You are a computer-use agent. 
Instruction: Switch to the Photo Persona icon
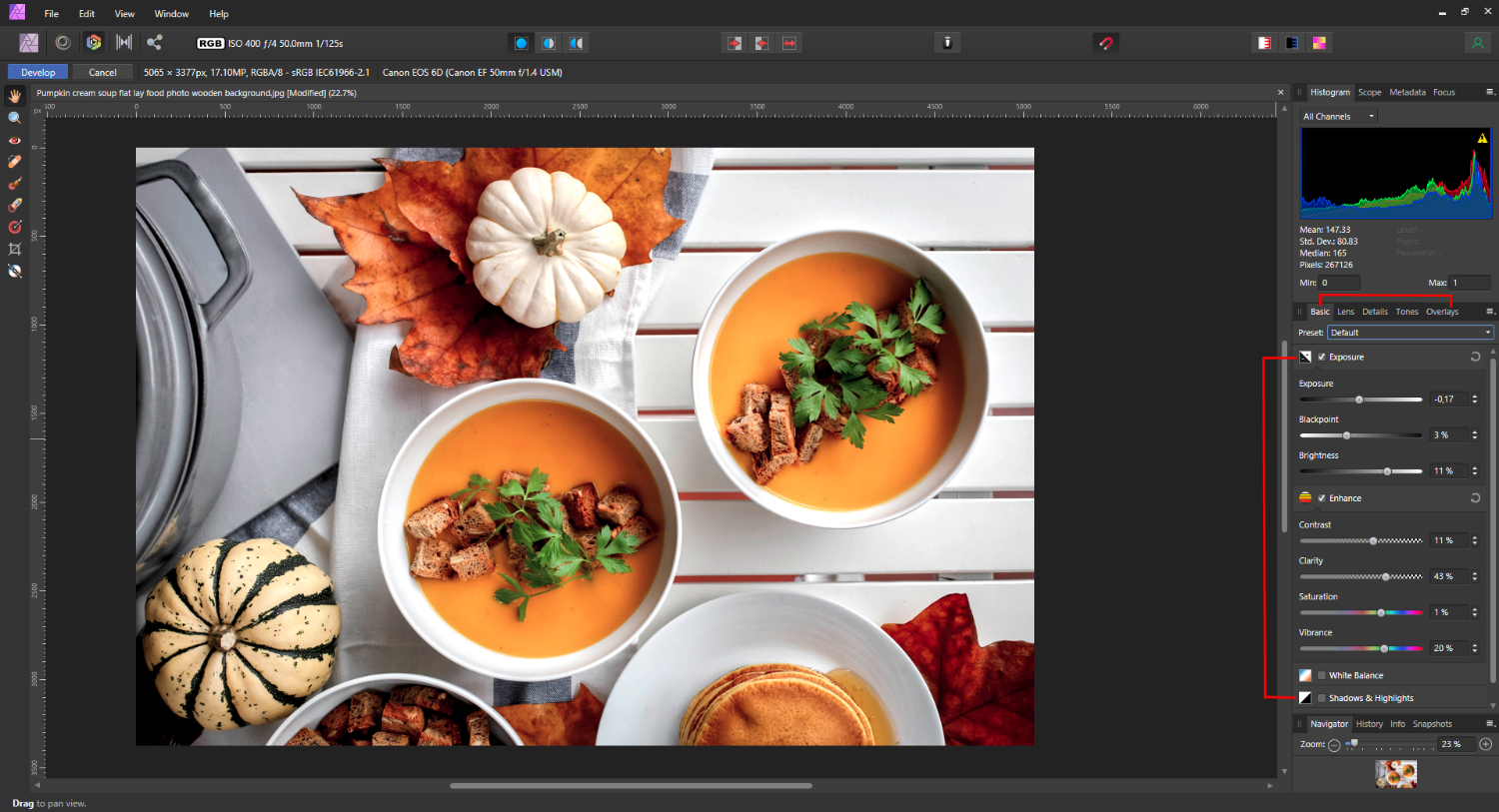(29, 43)
